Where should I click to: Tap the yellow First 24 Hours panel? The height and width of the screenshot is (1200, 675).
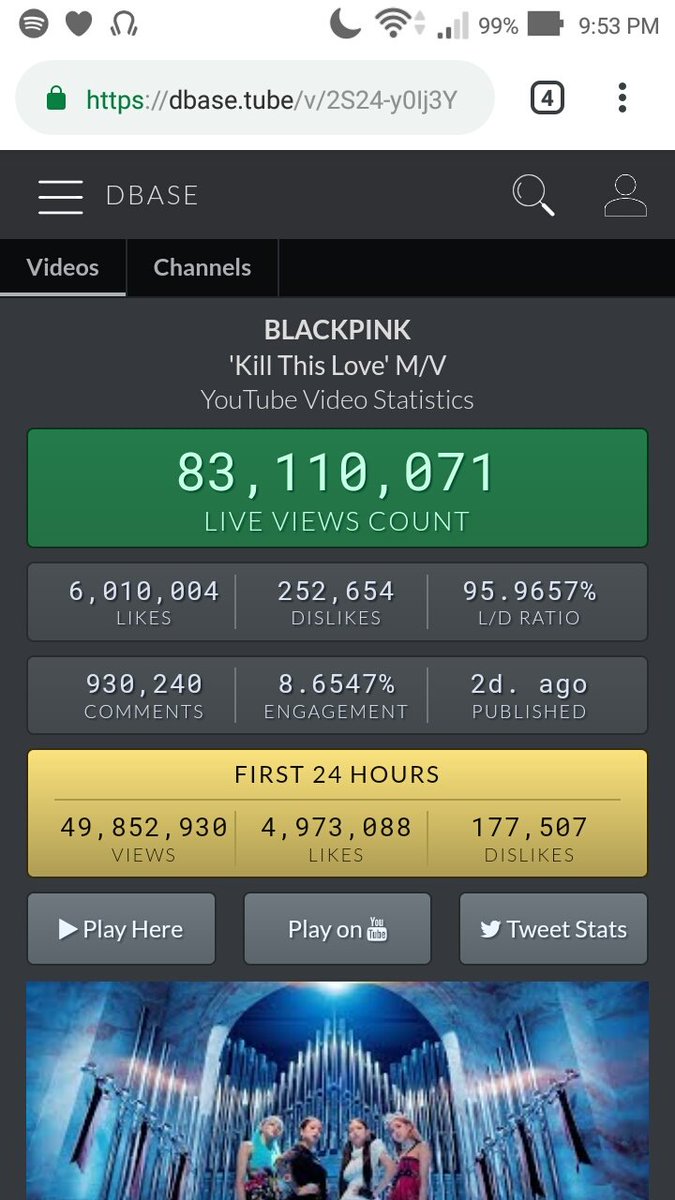pyautogui.click(x=337, y=813)
